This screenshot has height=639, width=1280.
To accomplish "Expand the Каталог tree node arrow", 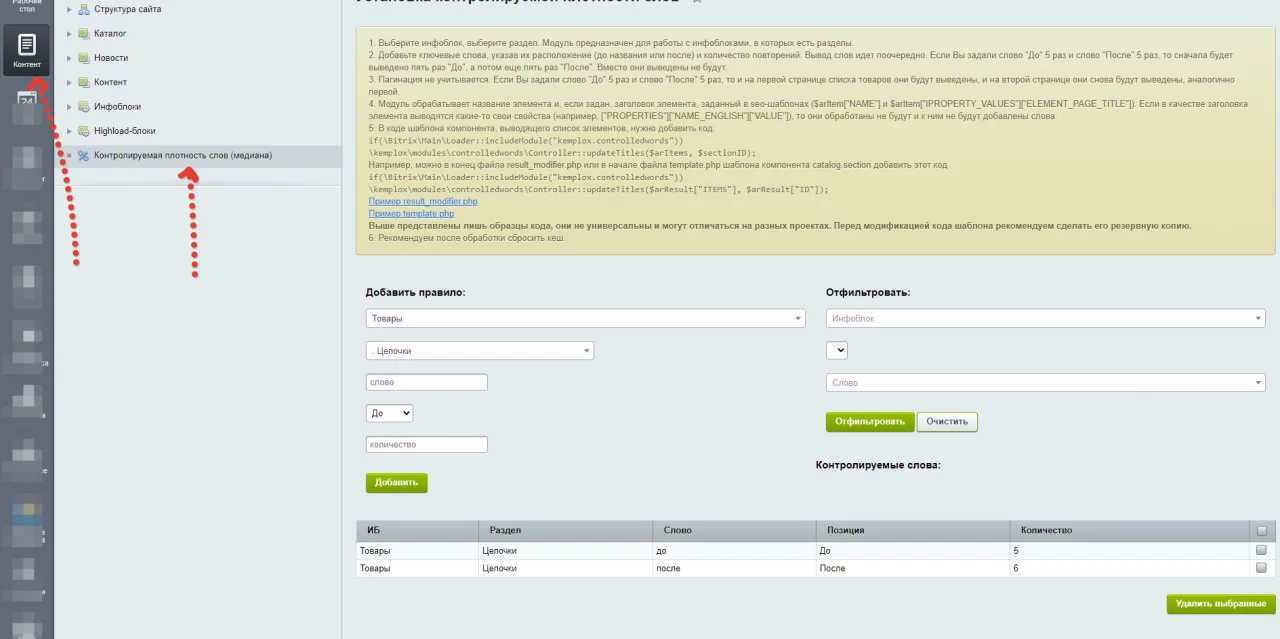I will (x=69, y=34).
